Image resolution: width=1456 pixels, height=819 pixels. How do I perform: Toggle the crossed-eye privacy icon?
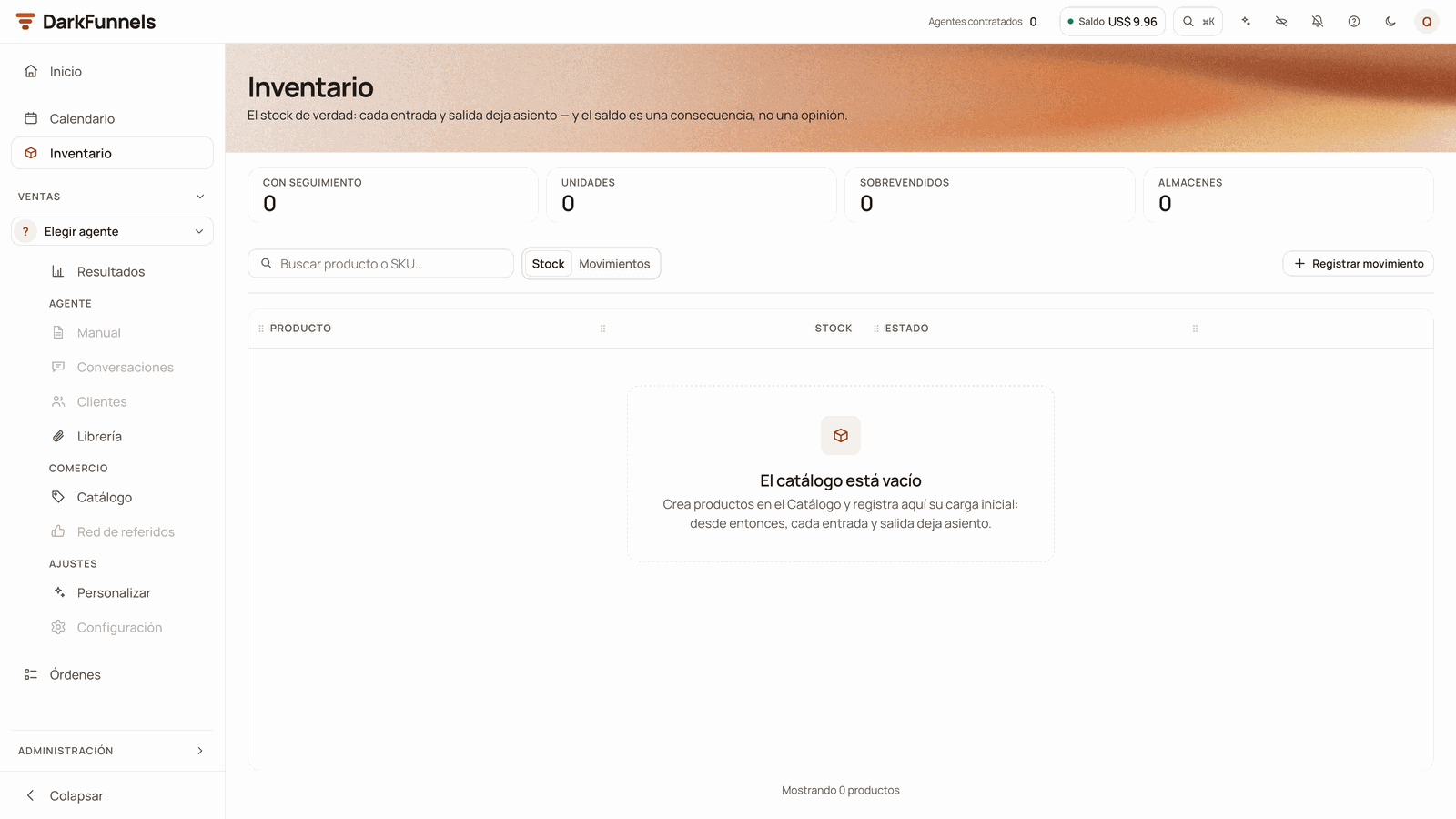pos(1281,22)
